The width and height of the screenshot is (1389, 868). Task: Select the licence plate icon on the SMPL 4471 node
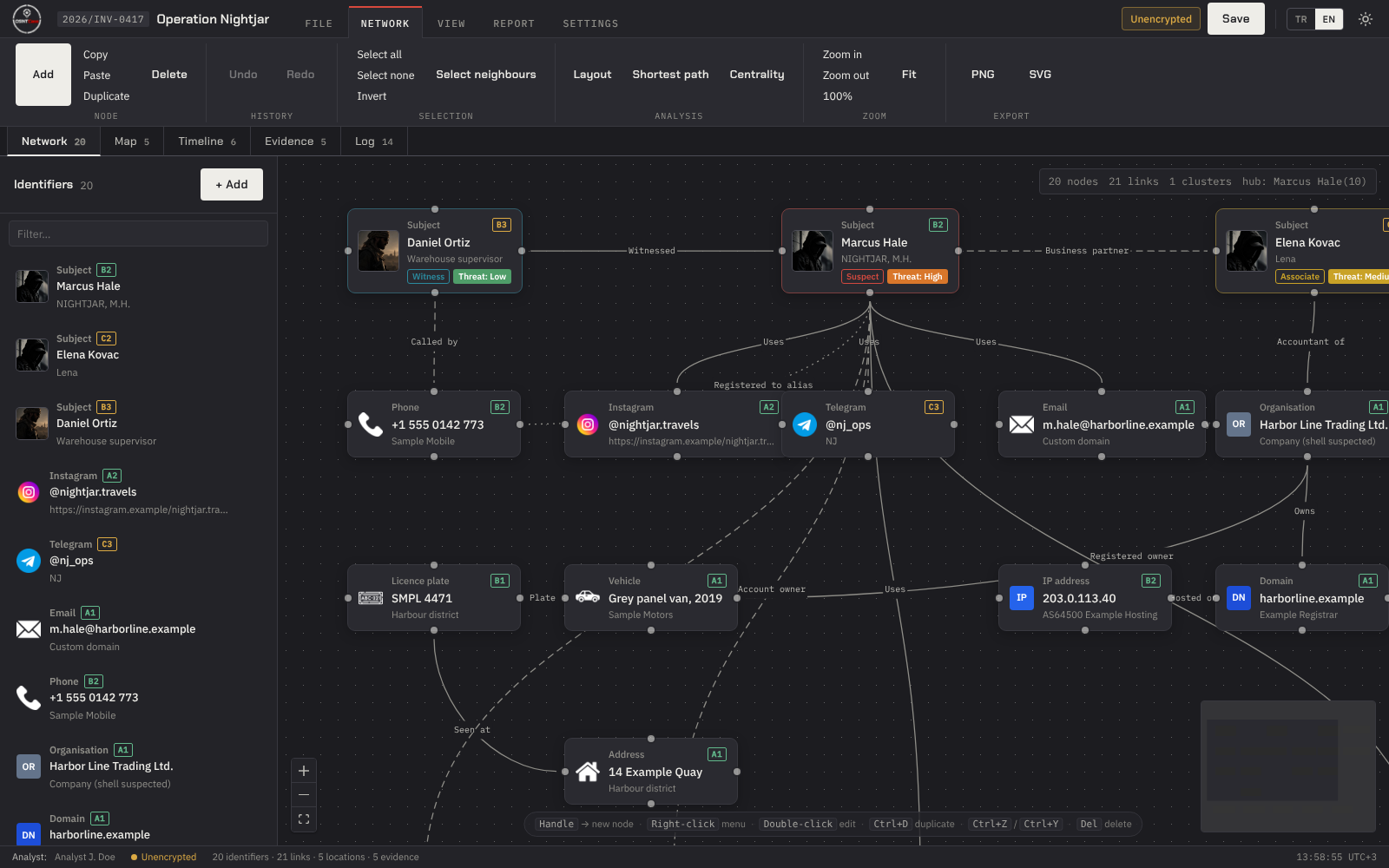pyautogui.click(x=371, y=598)
